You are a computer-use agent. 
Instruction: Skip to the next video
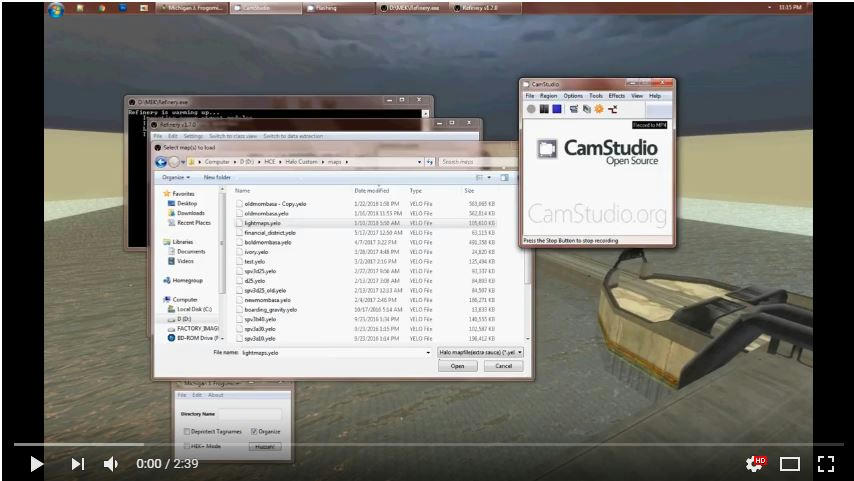(78, 464)
